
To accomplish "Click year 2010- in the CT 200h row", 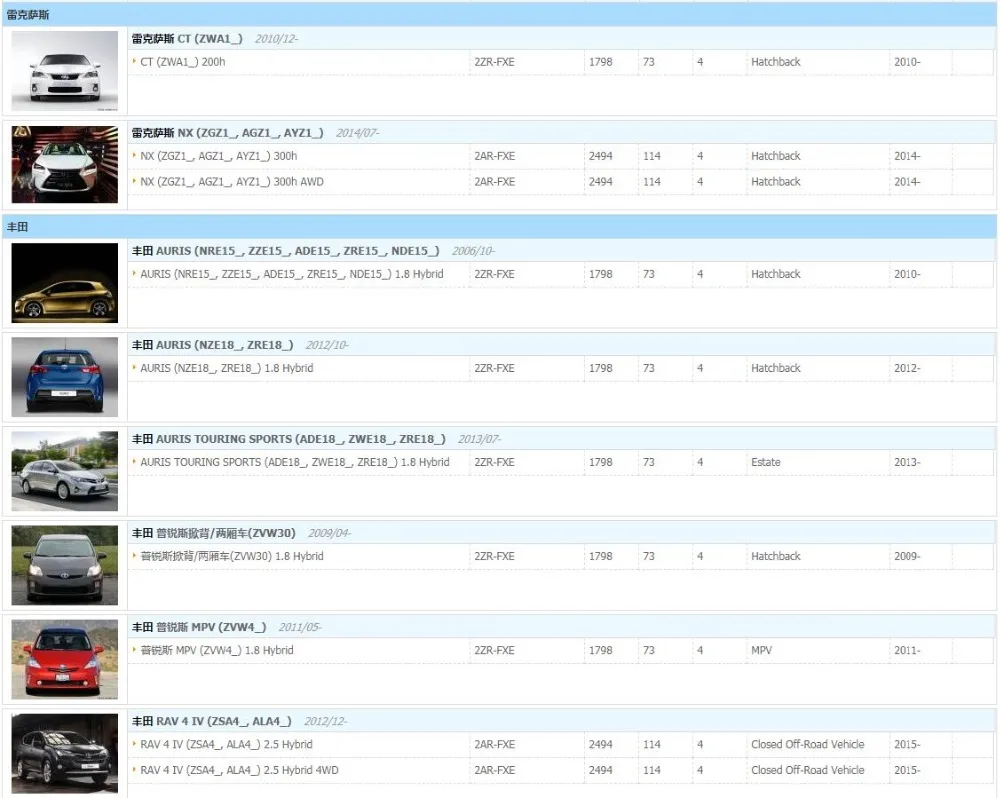I will point(907,62).
